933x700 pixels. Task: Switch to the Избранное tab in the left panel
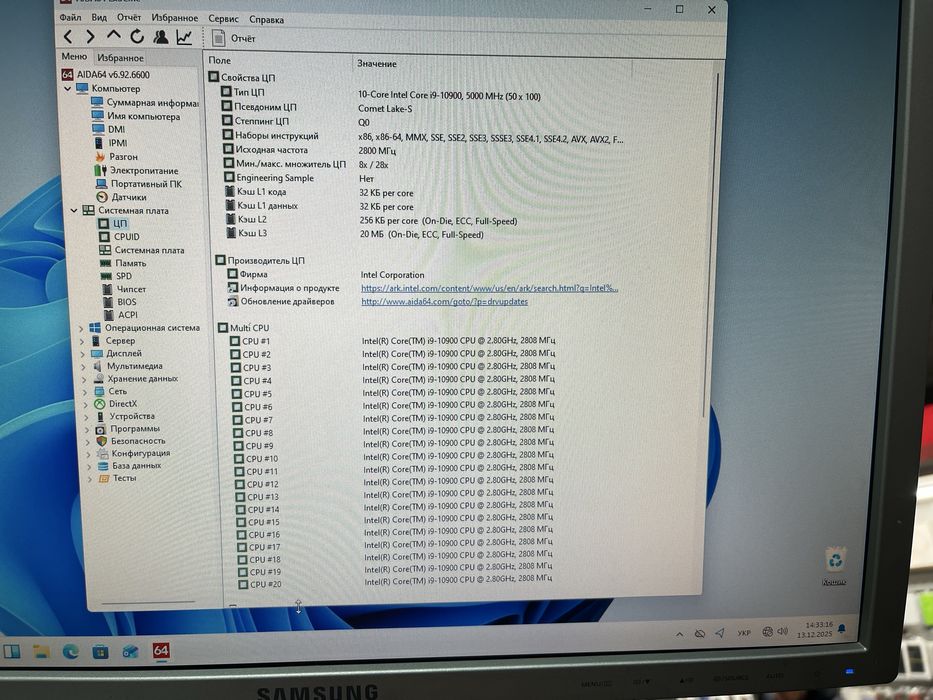pyautogui.click(x=121, y=58)
